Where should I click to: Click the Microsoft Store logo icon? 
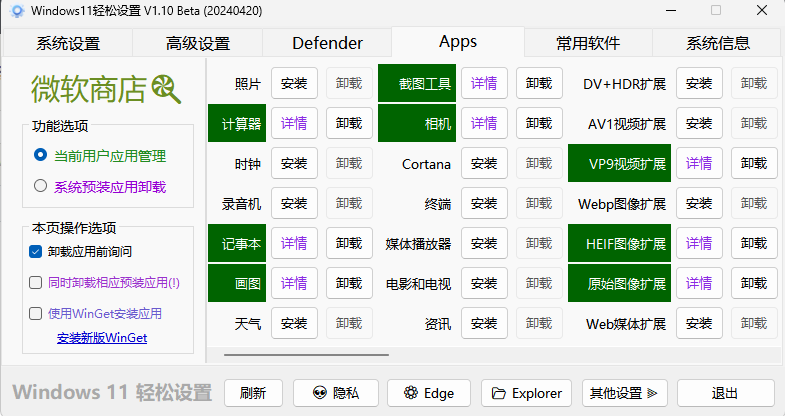(166, 91)
